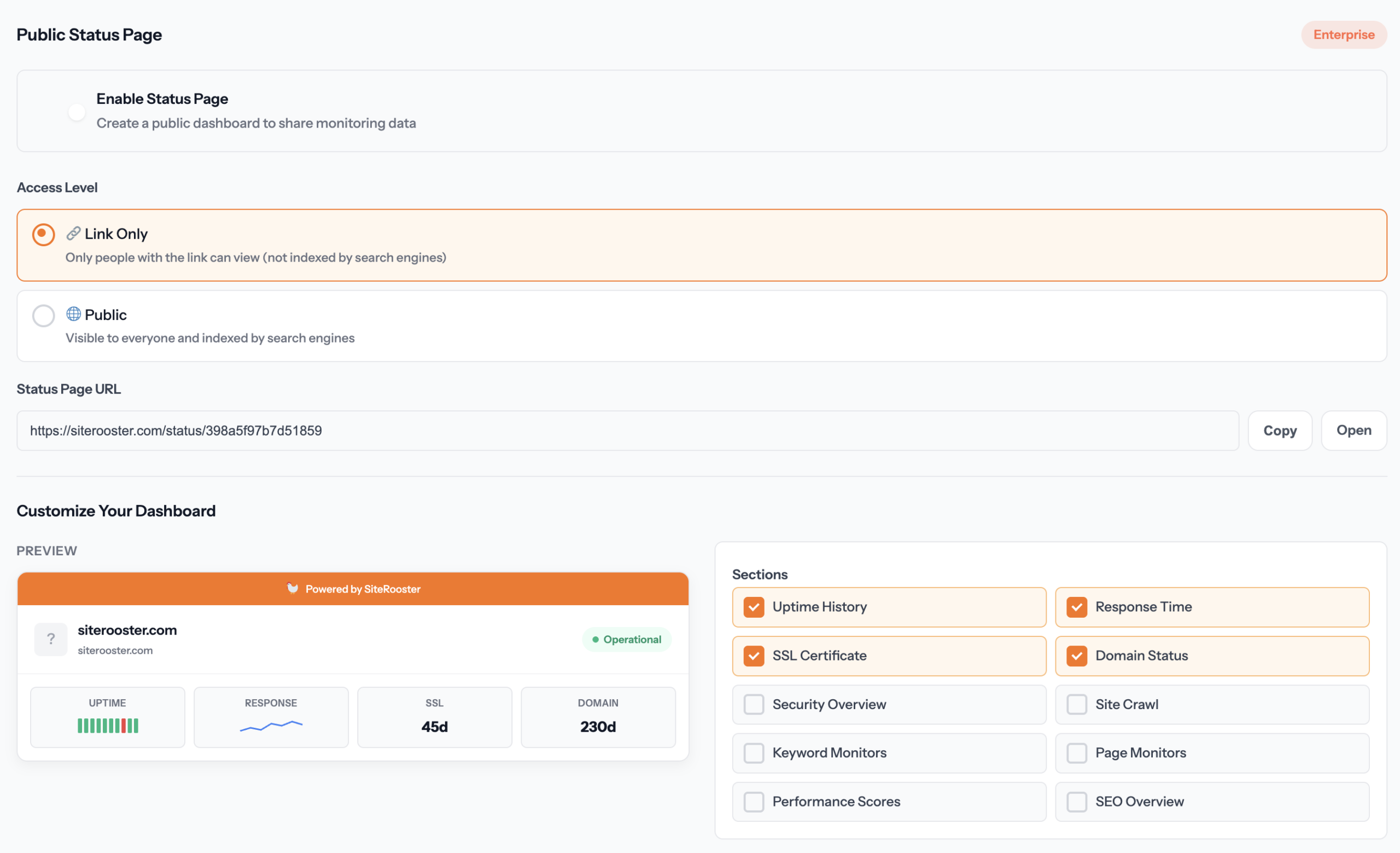This screenshot has height=853, width=1400.
Task: Open the status page in browser
Action: [1353, 430]
